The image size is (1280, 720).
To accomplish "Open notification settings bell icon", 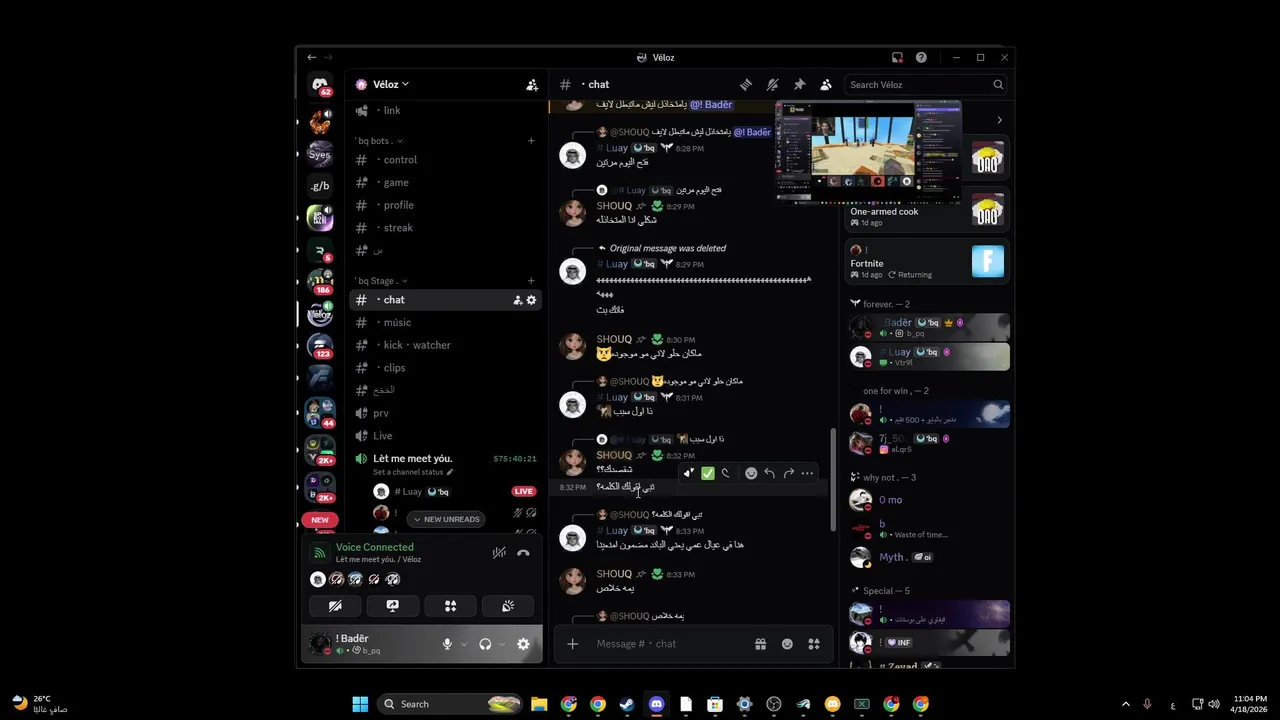I will 772,85.
